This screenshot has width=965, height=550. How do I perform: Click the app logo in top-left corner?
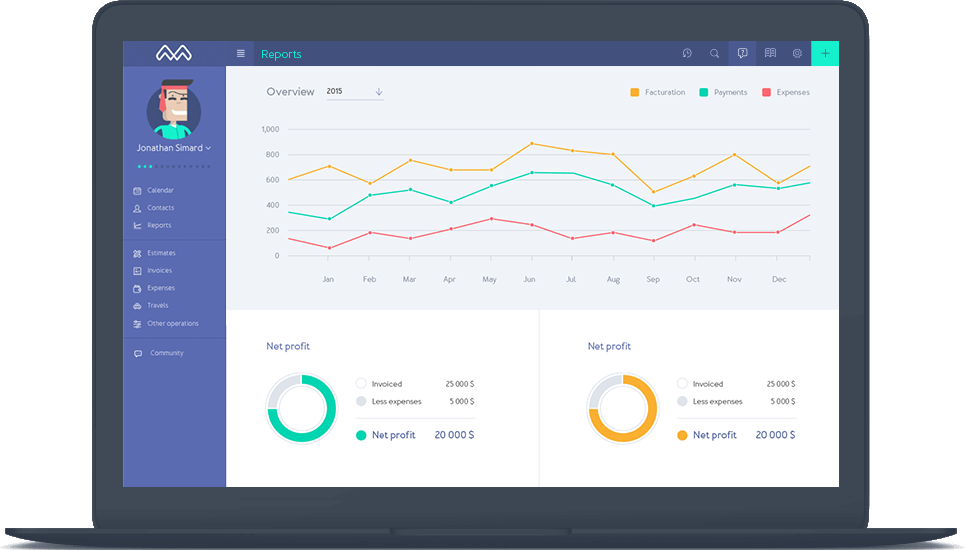click(x=173, y=54)
